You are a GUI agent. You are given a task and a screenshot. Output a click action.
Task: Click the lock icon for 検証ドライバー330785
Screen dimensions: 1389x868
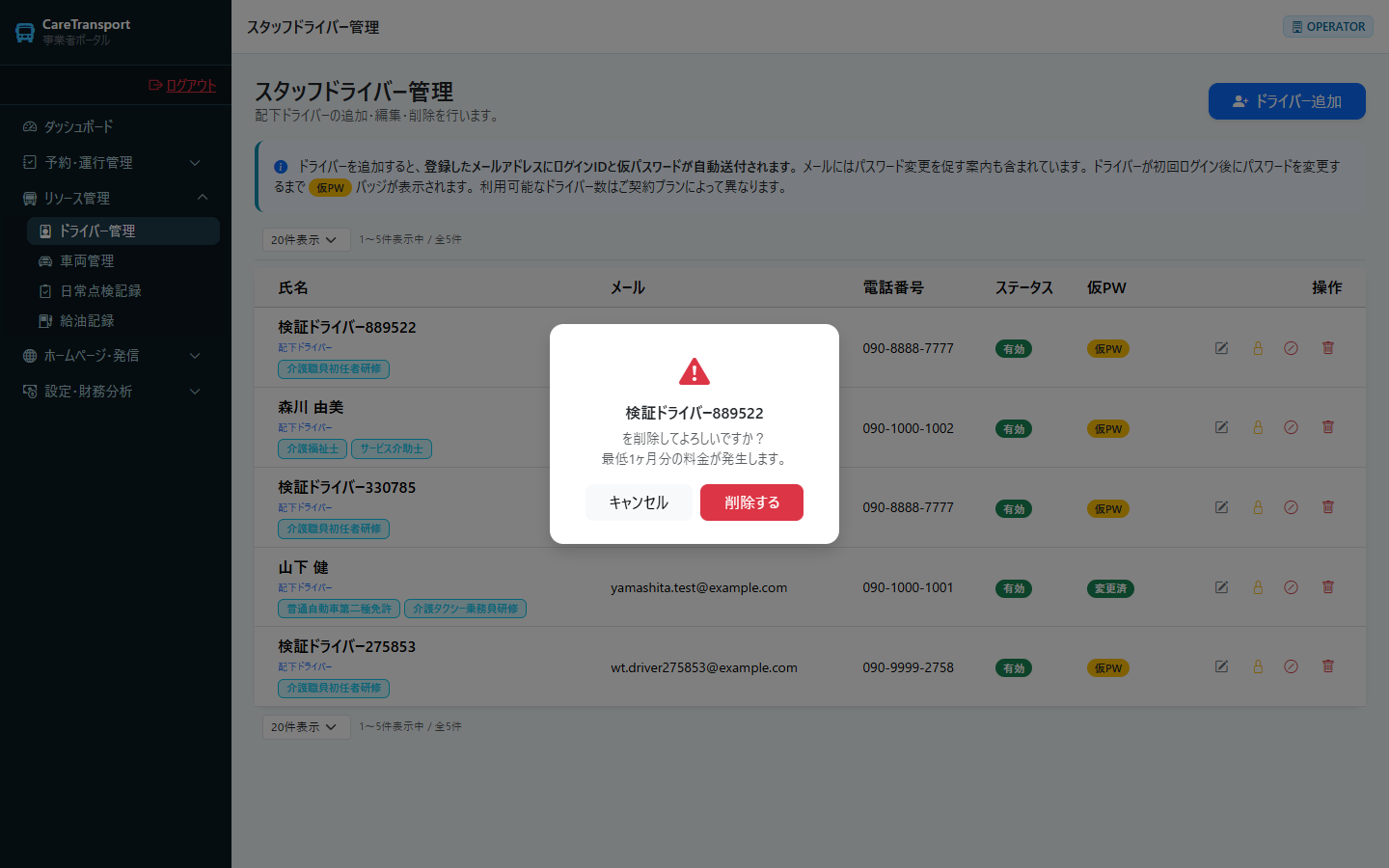click(x=1258, y=507)
